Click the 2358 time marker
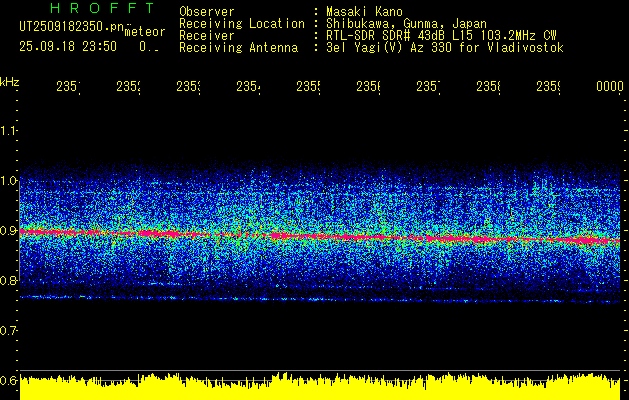Image resolution: width=629 pixels, height=400 pixels. coord(489,86)
